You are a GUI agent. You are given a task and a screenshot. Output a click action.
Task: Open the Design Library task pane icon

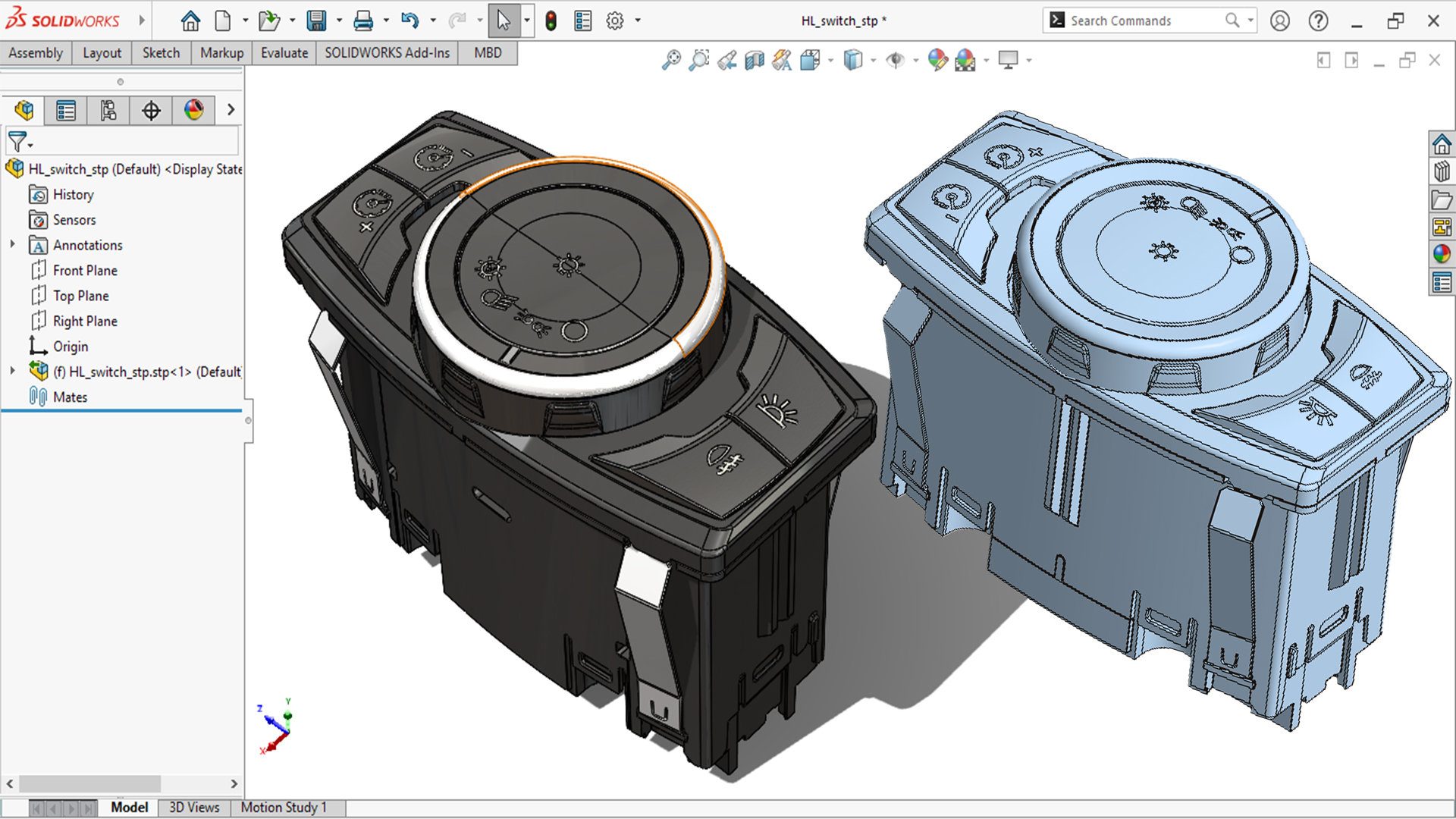click(x=1442, y=172)
